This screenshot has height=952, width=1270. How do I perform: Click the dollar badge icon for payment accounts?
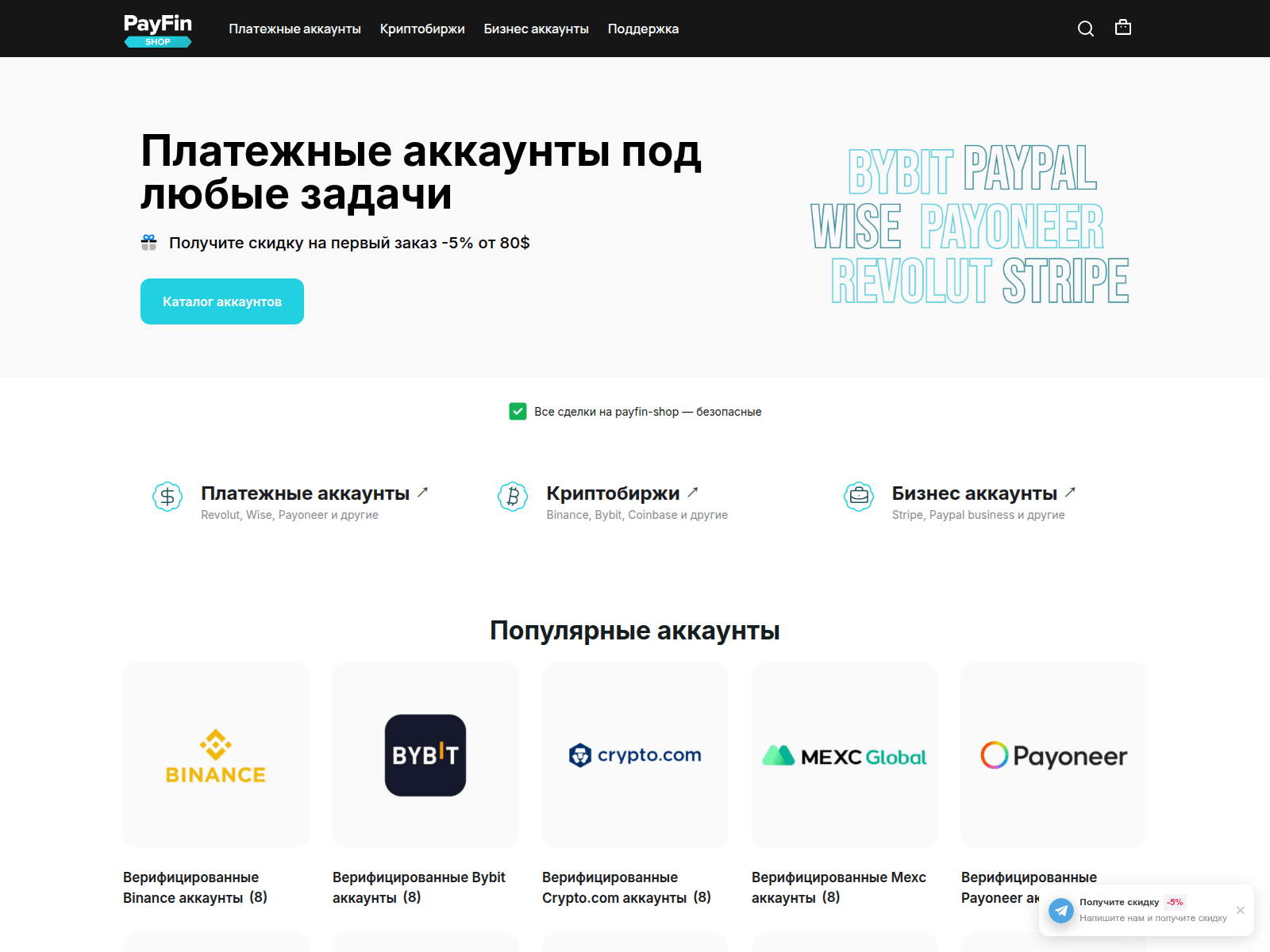167,497
